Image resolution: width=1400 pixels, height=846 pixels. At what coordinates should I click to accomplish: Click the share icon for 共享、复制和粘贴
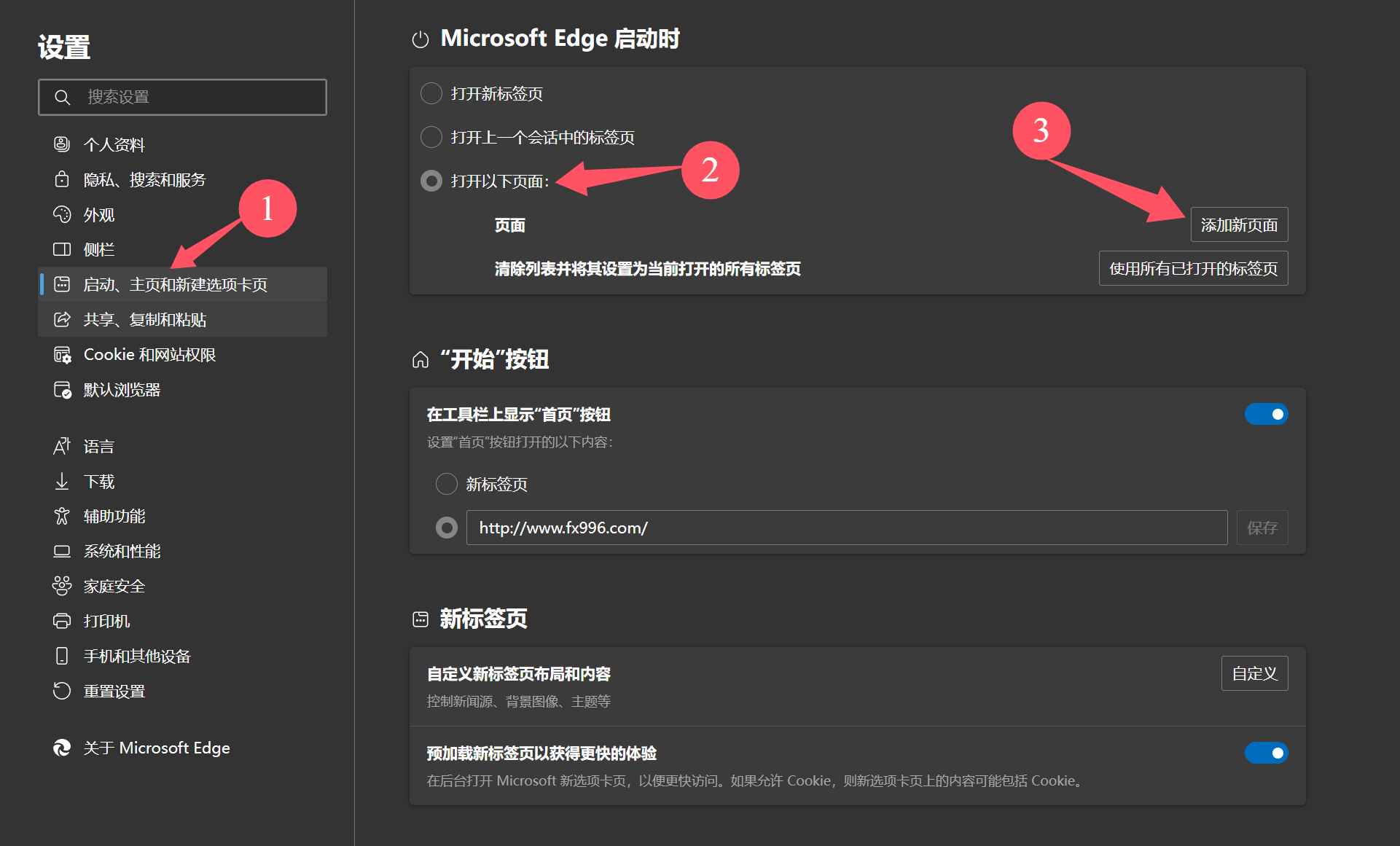[62, 319]
